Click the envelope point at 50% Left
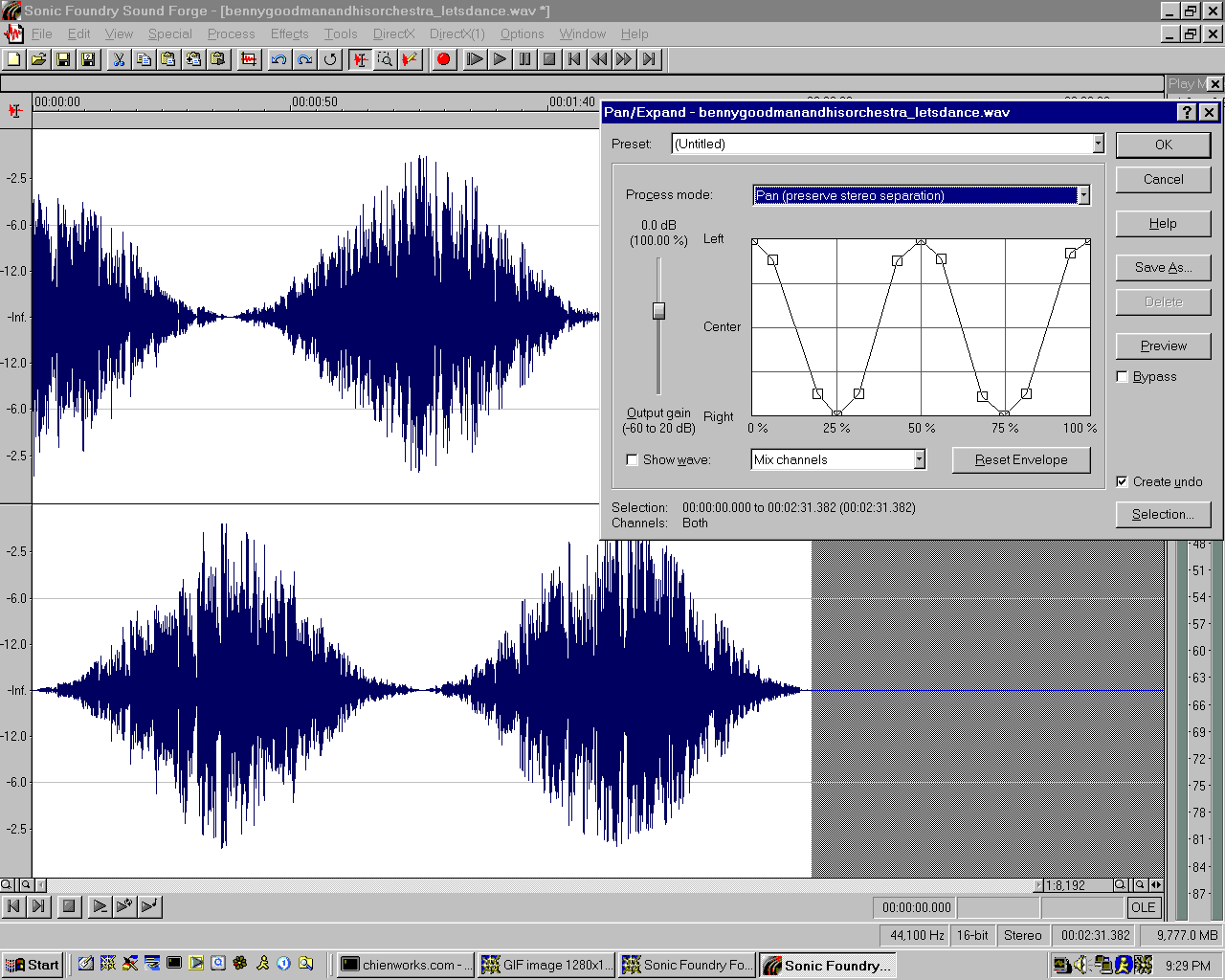Screen dimensions: 1225x980 click(x=921, y=241)
